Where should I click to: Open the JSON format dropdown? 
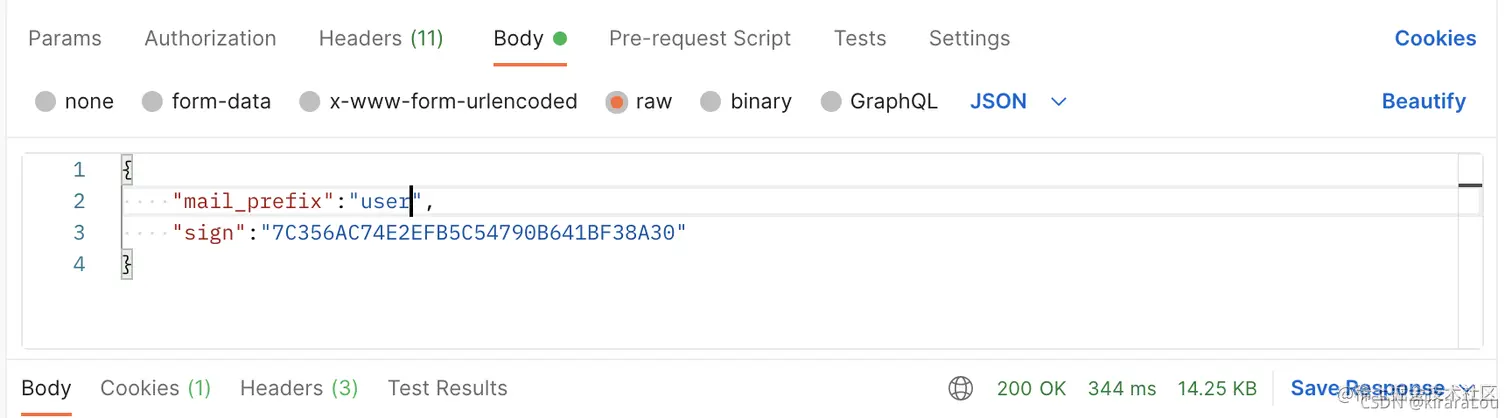(x=1059, y=102)
